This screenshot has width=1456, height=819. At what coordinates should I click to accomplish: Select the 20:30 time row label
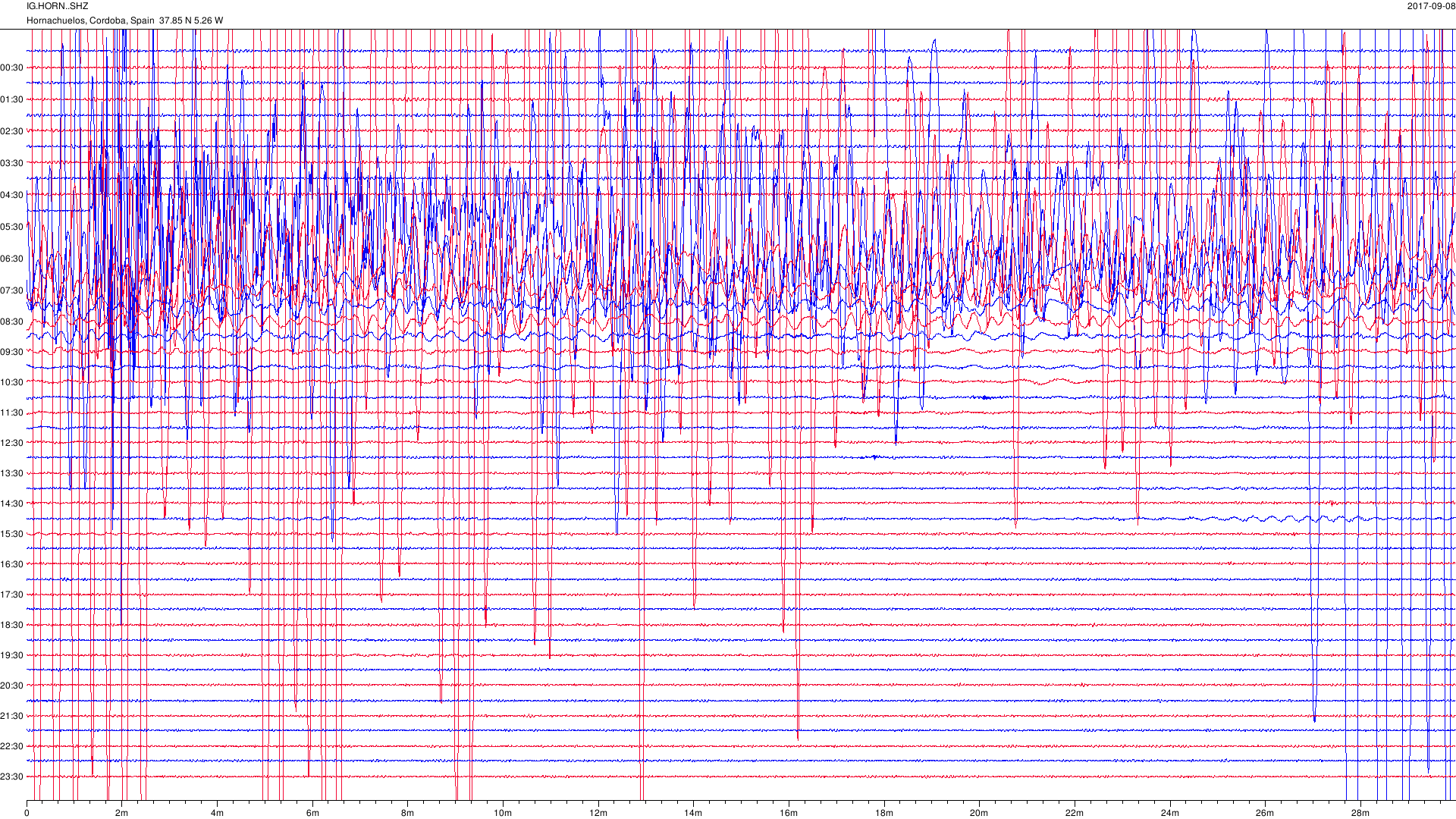click(x=11, y=686)
